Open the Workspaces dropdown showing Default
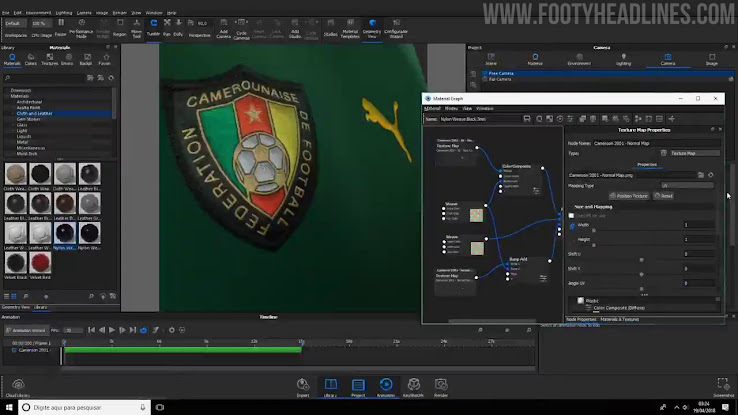The width and height of the screenshot is (738, 415). coord(15,23)
